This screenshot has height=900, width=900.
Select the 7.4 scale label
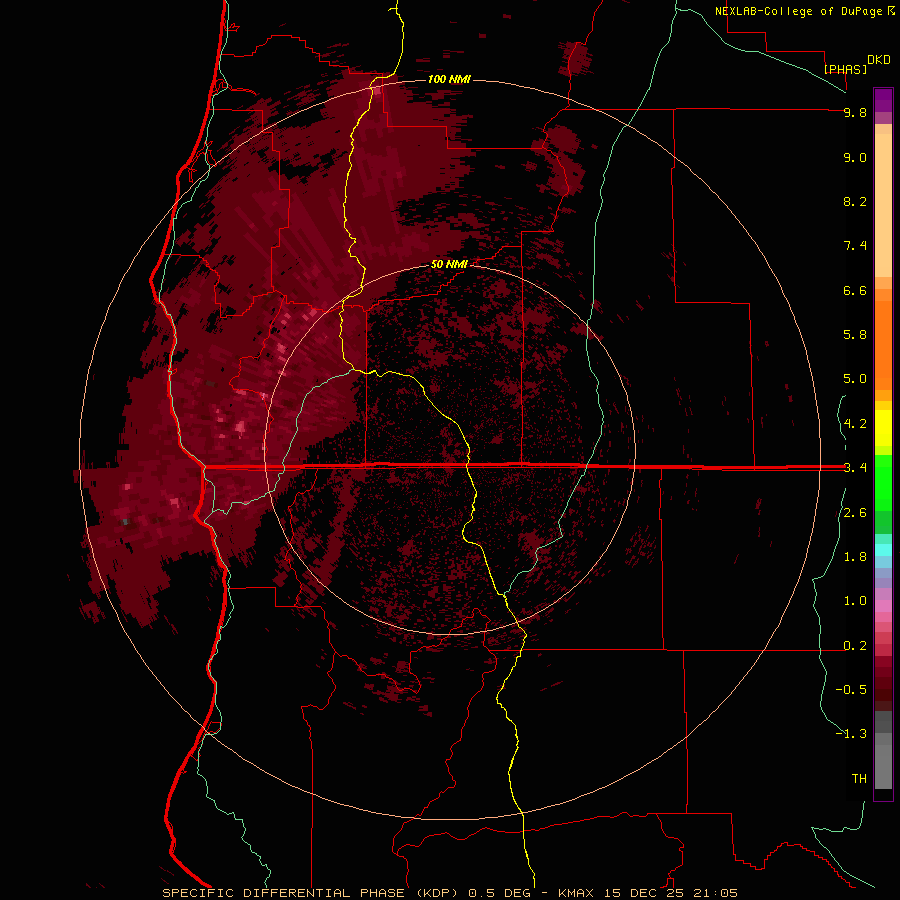[855, 246]
